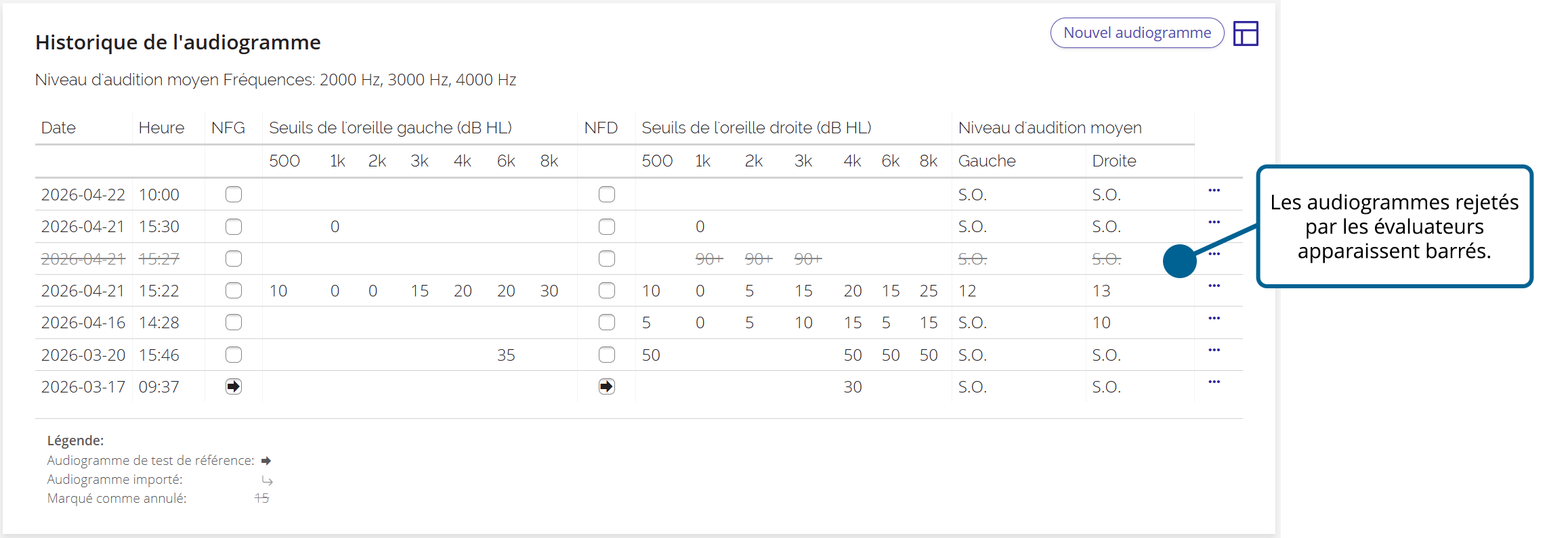Toggle the NFD checkbox on the rejected 15:27 row
1568x538 pixels.
point(607,259)
